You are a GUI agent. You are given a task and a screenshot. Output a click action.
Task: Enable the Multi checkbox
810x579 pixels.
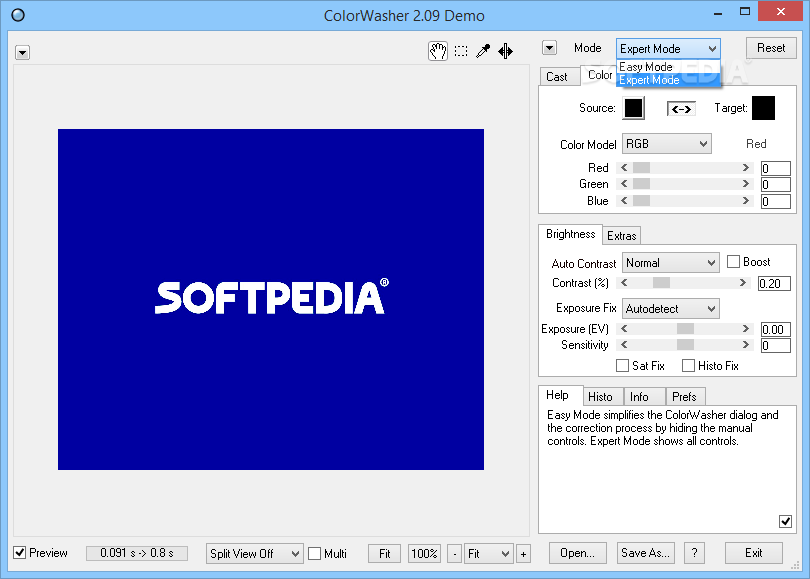315,554
